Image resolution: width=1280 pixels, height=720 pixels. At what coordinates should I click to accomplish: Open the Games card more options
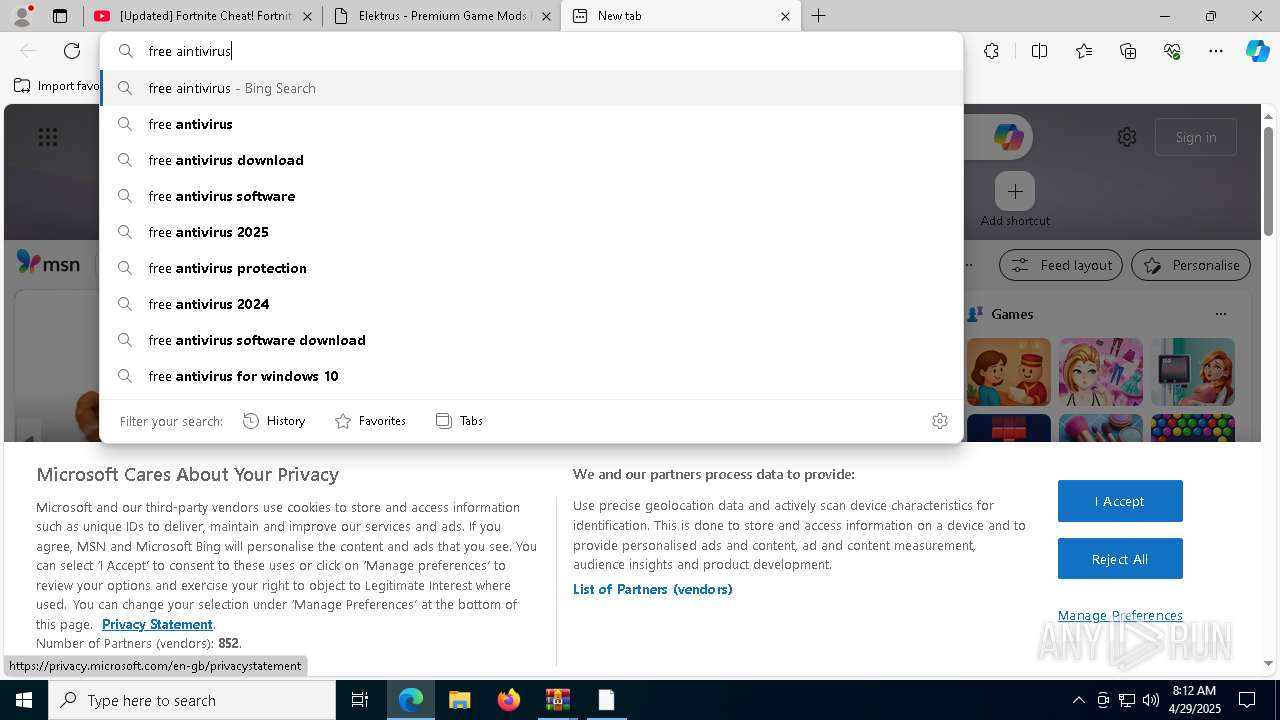pos(1221,314)
